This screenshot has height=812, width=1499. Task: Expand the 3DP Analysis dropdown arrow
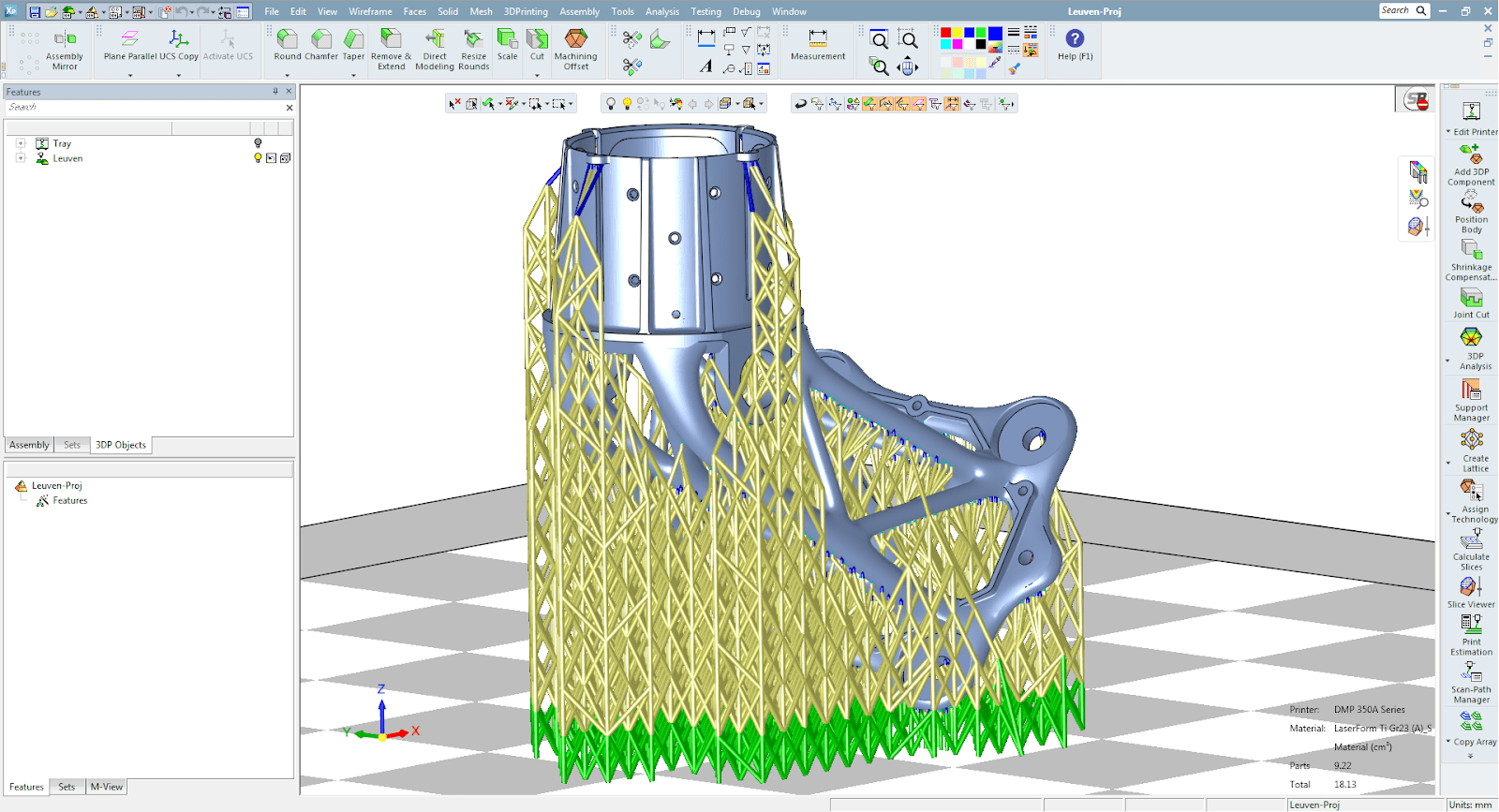(x=1447, y=361)
